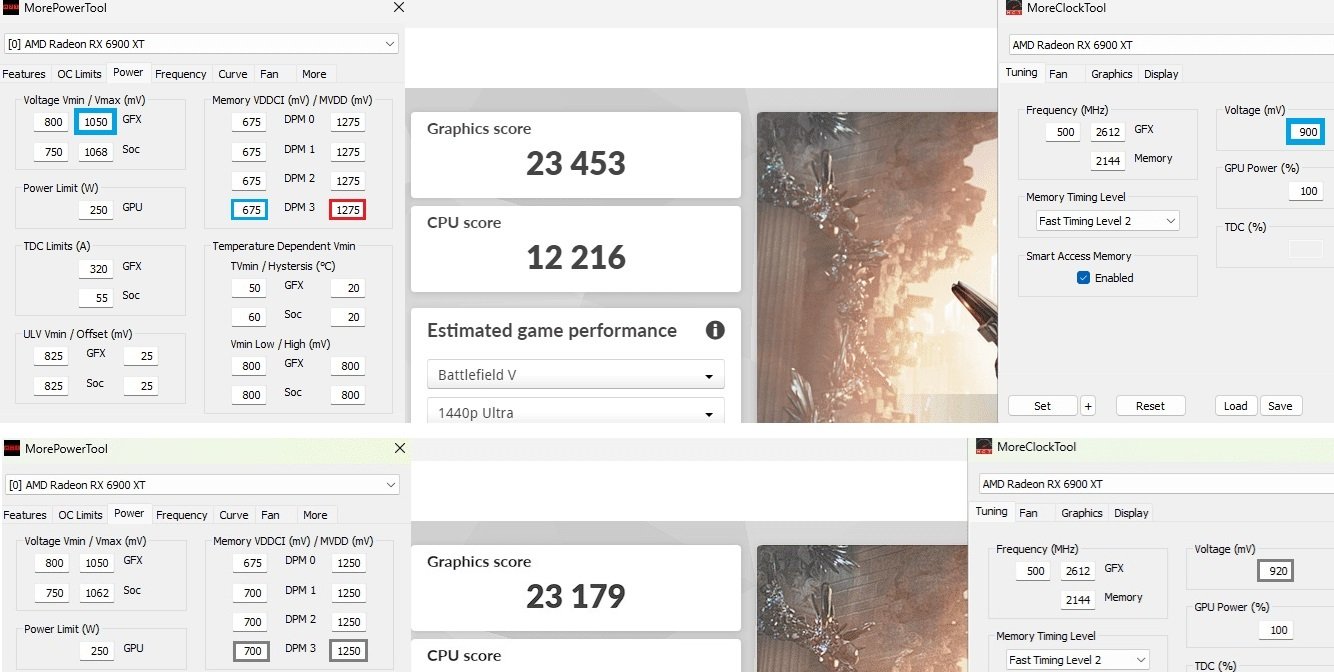Close the upper MorePowerTool window
1334x672 pixels.
pos(399,8)
